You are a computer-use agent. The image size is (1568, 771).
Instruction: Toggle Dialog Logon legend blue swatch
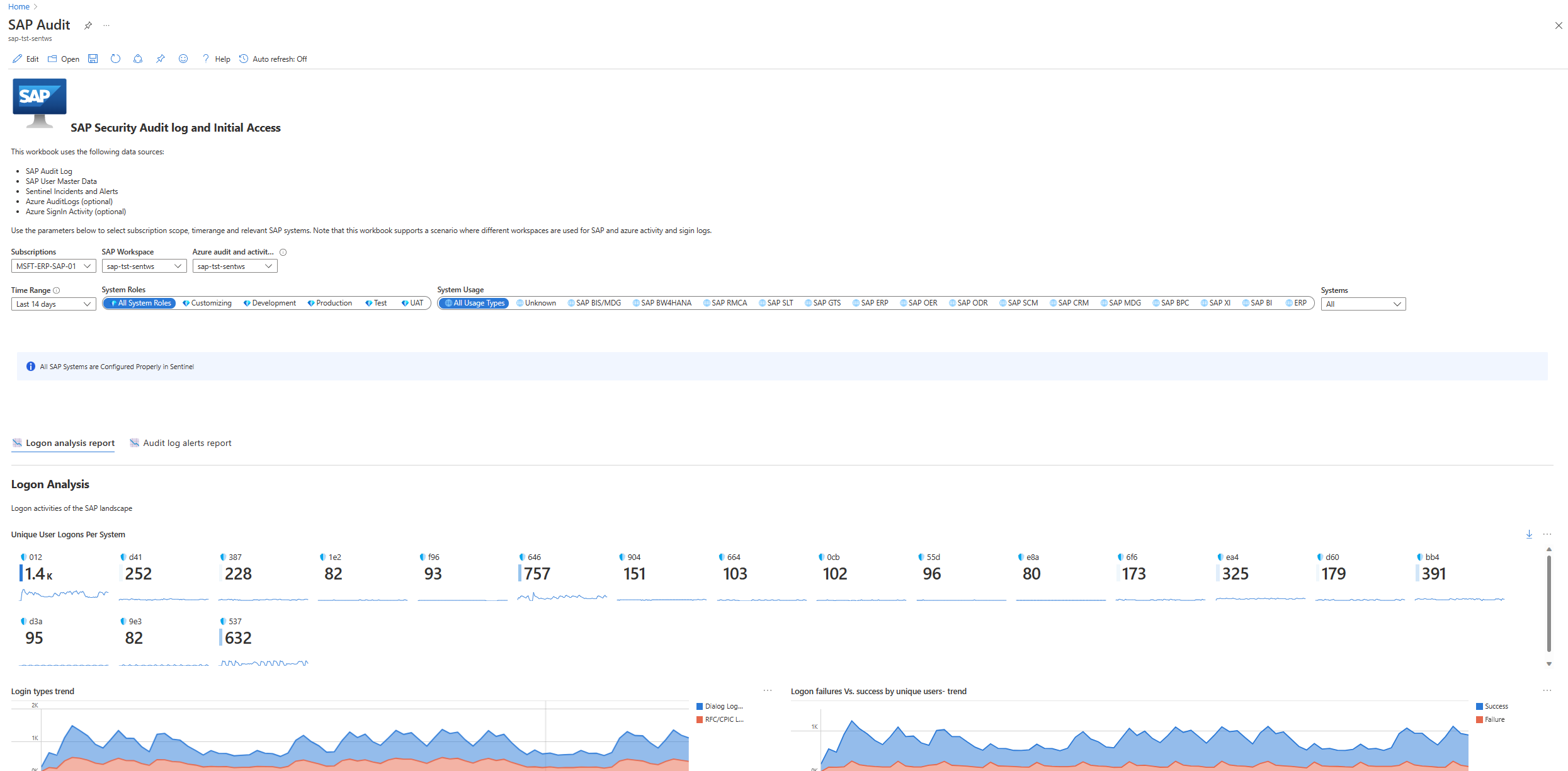(700, 707)
